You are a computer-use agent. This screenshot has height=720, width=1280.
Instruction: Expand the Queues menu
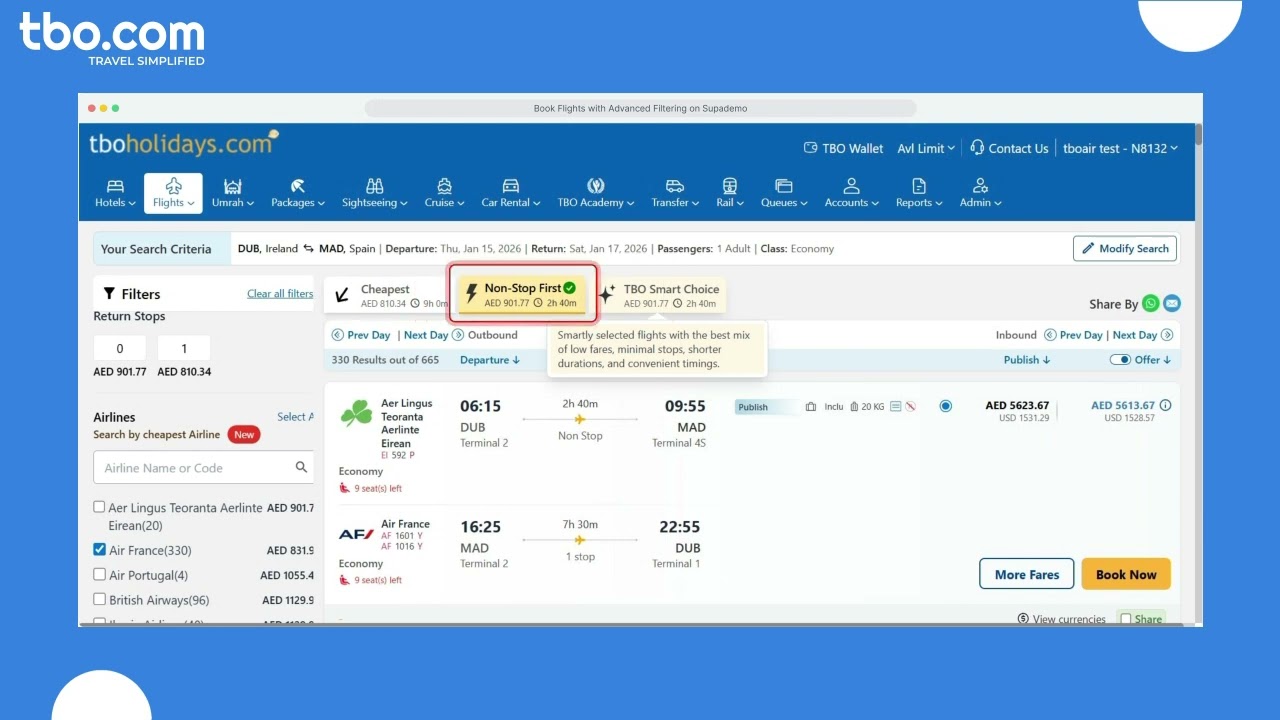pos(783,193)
